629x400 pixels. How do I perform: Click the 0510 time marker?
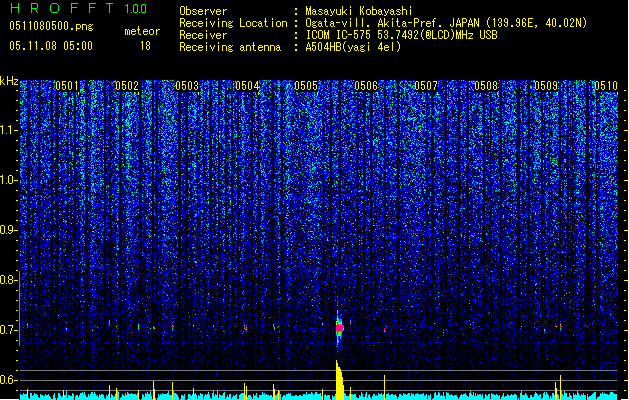pyautogui.click(x=606, y=86)
